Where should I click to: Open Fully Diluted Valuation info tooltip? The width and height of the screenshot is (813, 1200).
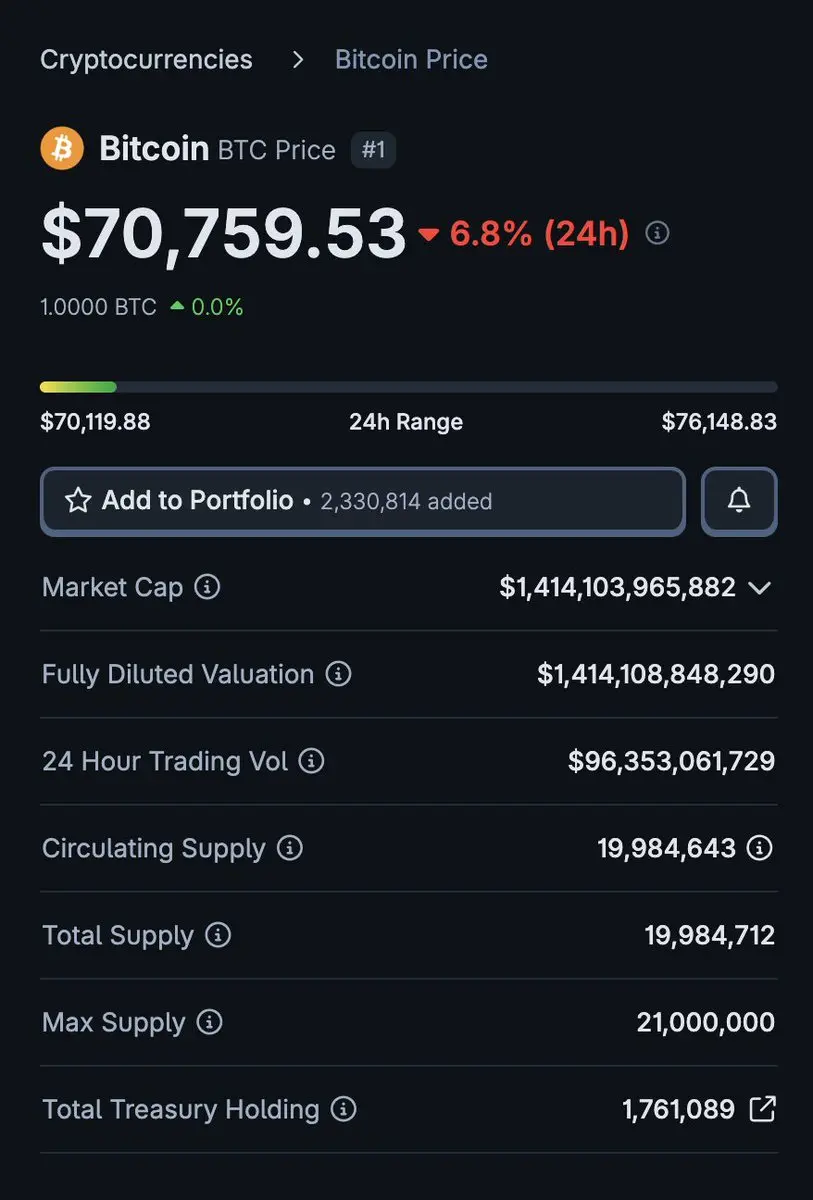pos(339,674)
